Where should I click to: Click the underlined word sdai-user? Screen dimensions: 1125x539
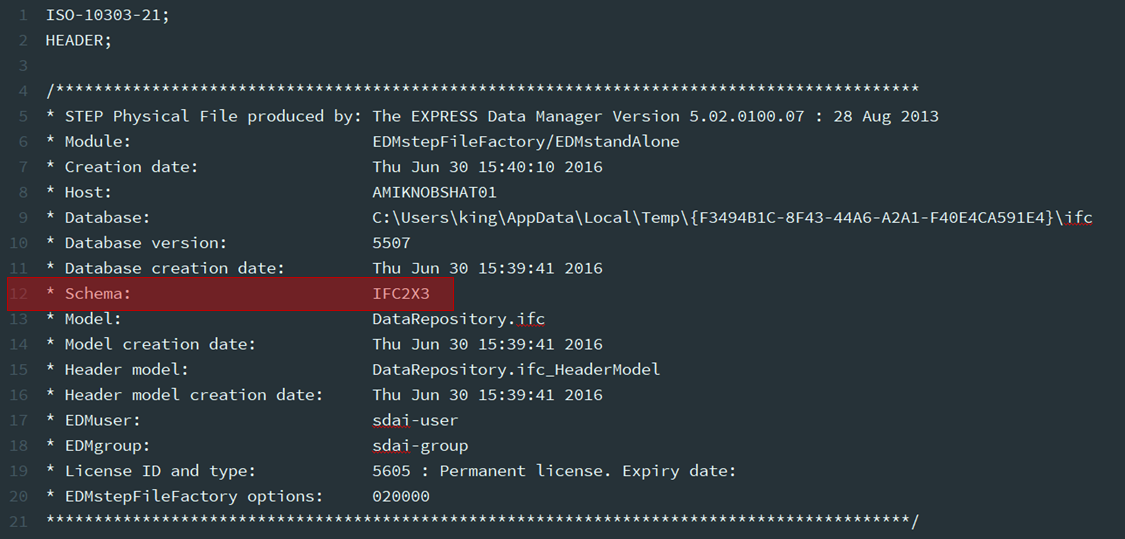tap(415, 421)
